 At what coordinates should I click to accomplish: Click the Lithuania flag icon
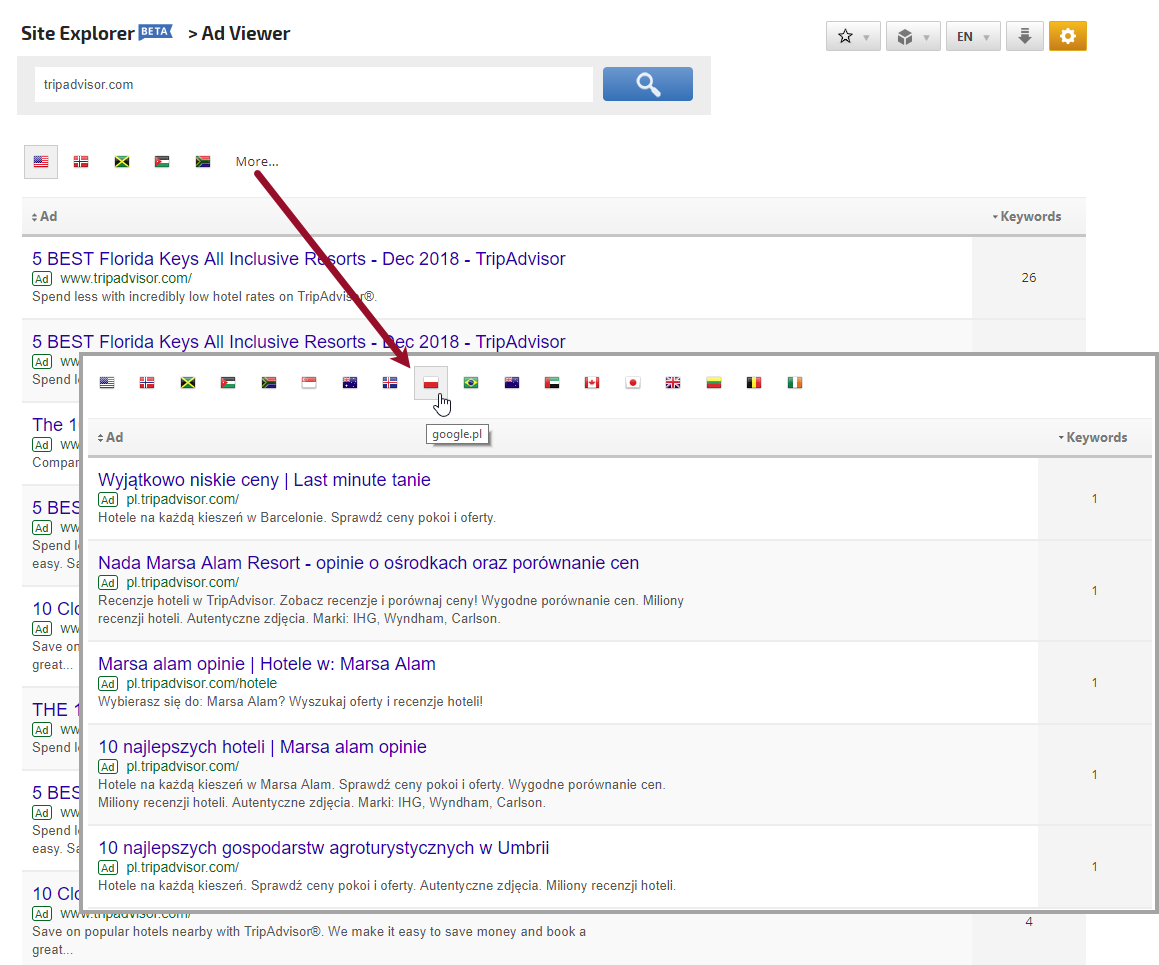pyautogui.click(x=714, y=383)
